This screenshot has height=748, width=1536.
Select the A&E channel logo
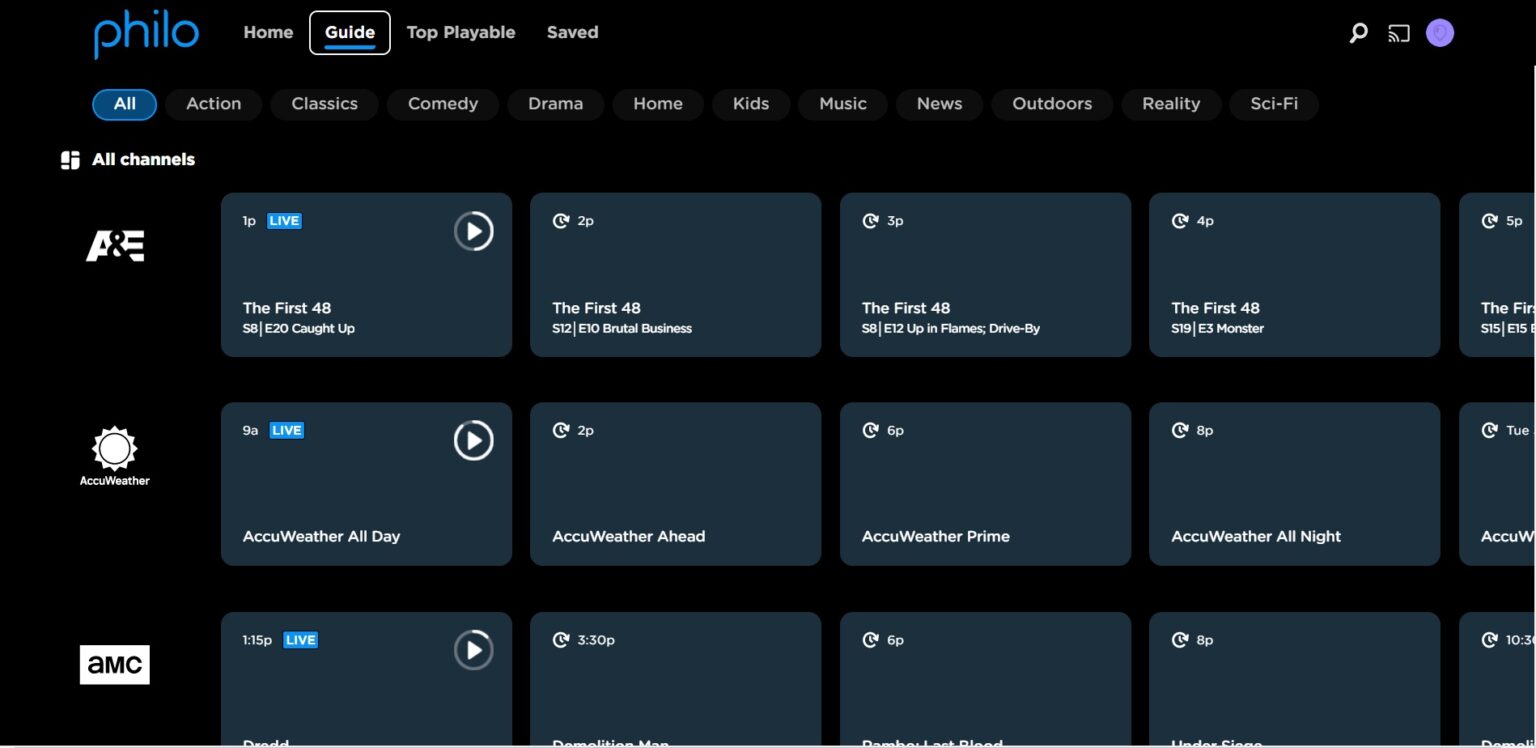[114, 245]
